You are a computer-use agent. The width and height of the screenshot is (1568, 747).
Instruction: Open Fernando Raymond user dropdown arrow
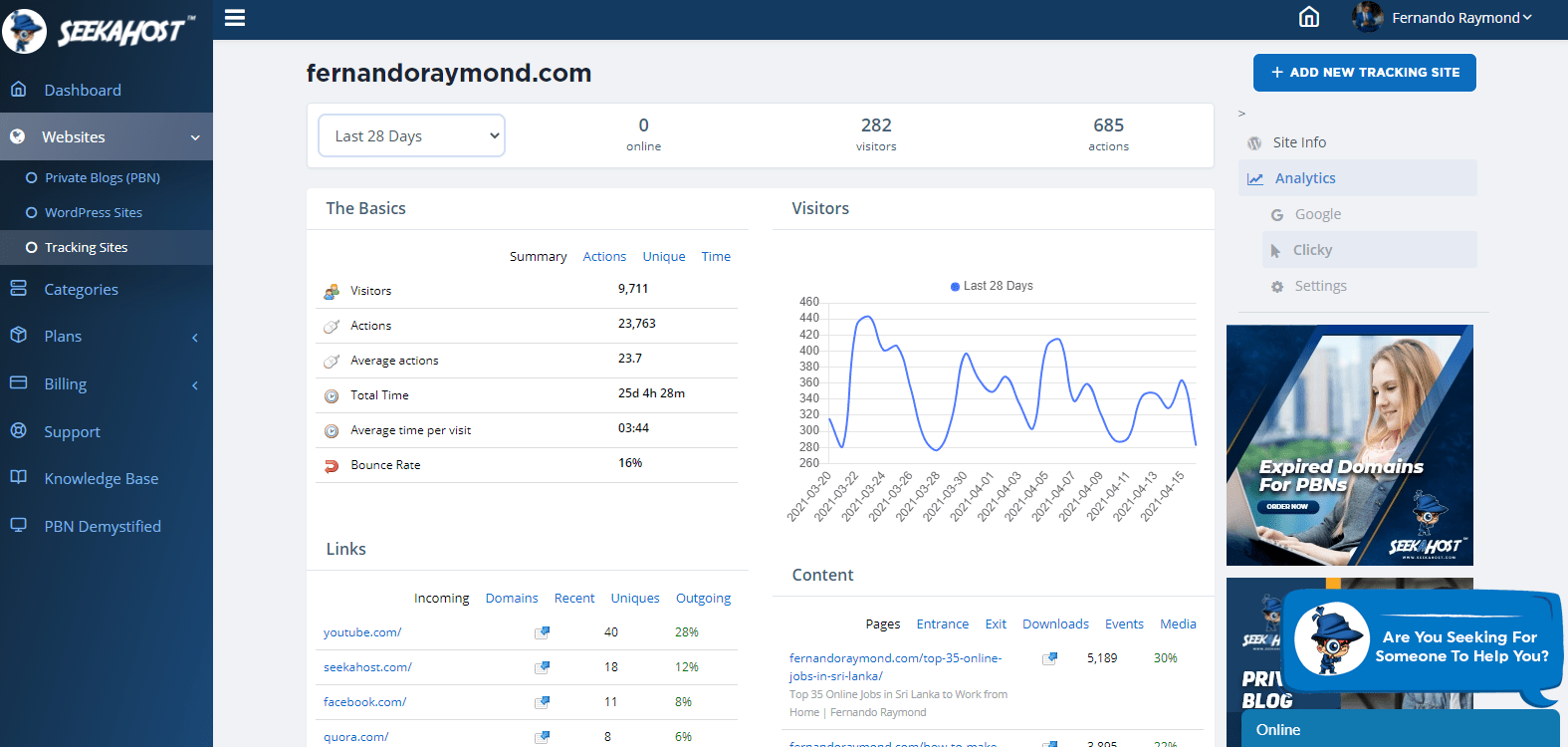tap(1527, 17)
